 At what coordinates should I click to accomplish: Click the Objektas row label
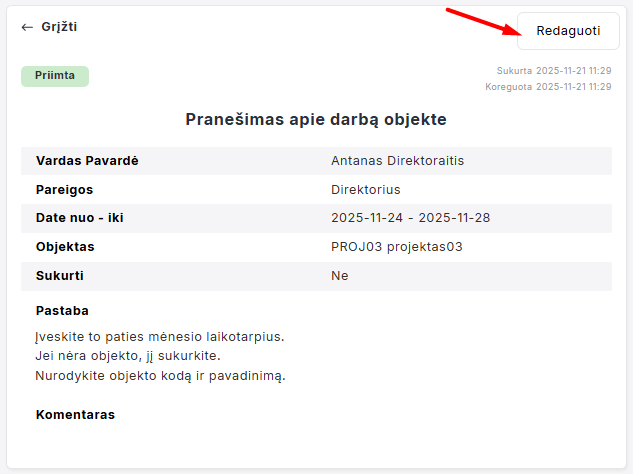[x=65, y=247]
